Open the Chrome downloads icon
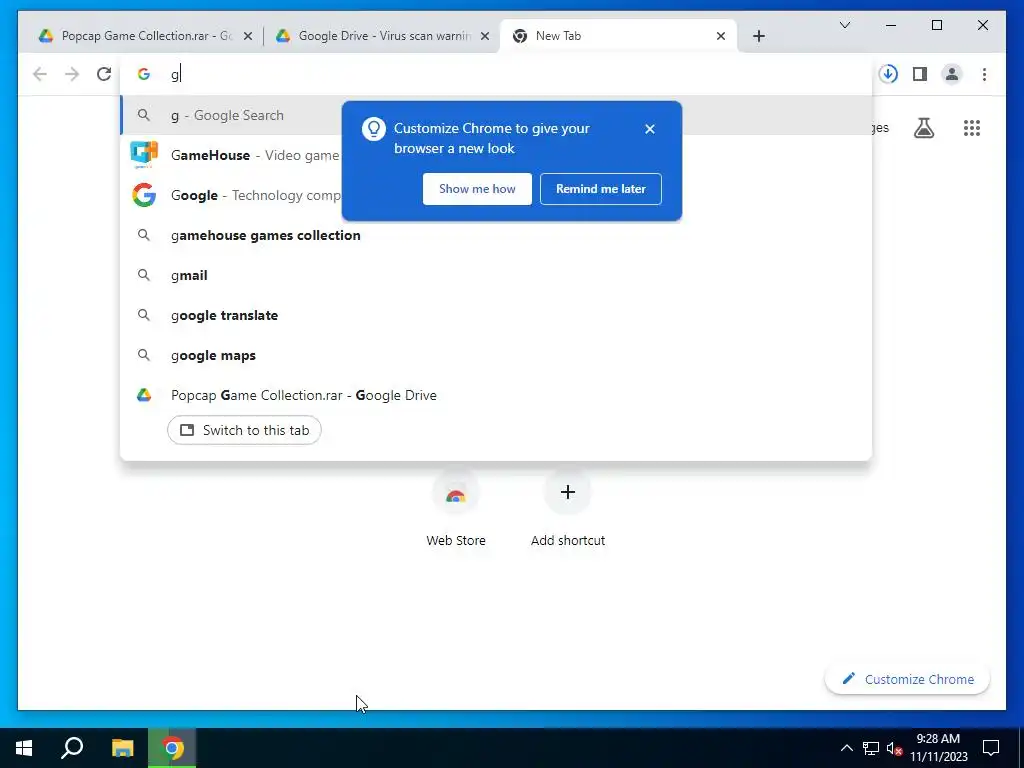 [x=888, y=74]
